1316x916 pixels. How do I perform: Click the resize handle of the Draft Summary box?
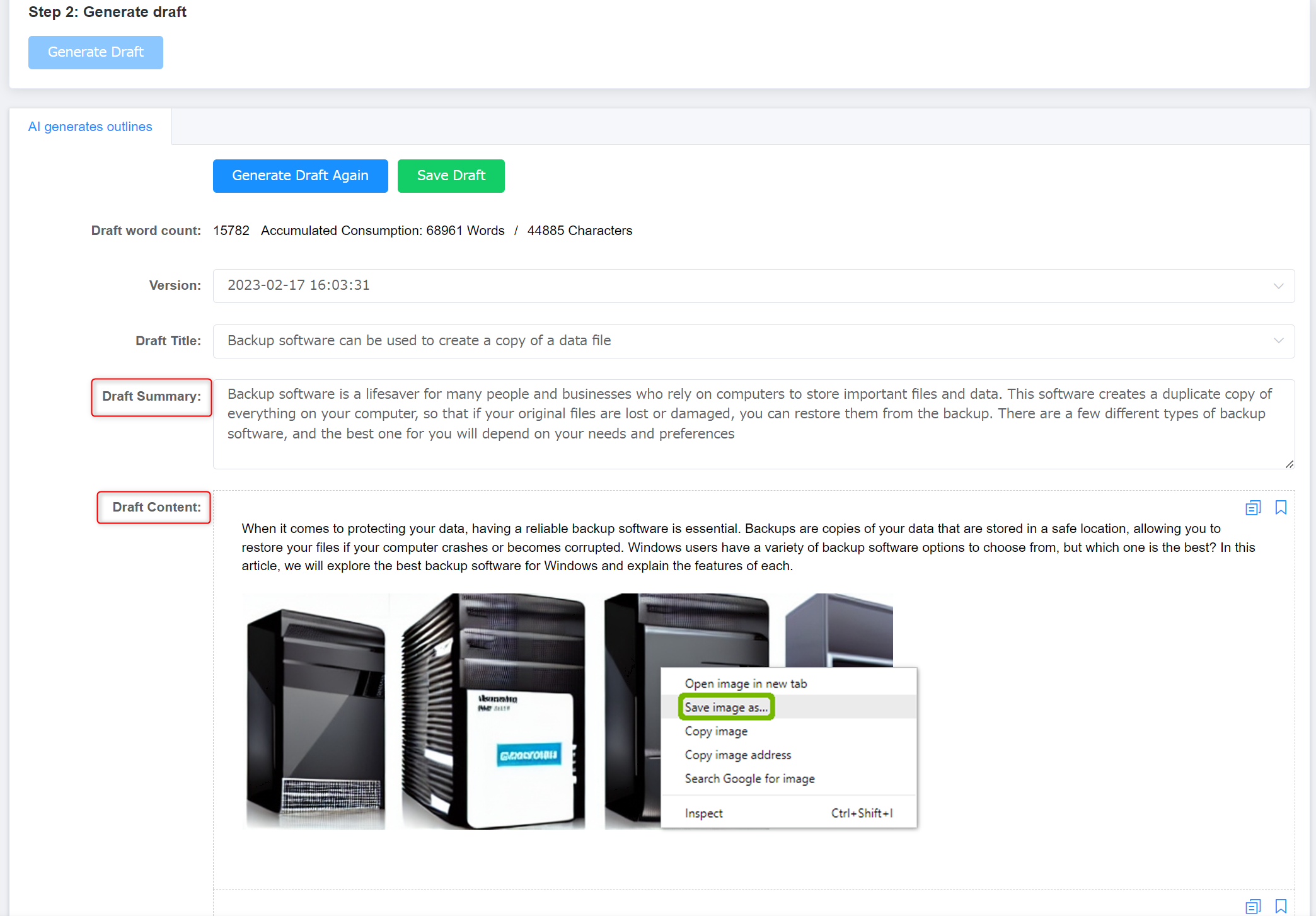pyautogui.click(x=1289, y=464)
